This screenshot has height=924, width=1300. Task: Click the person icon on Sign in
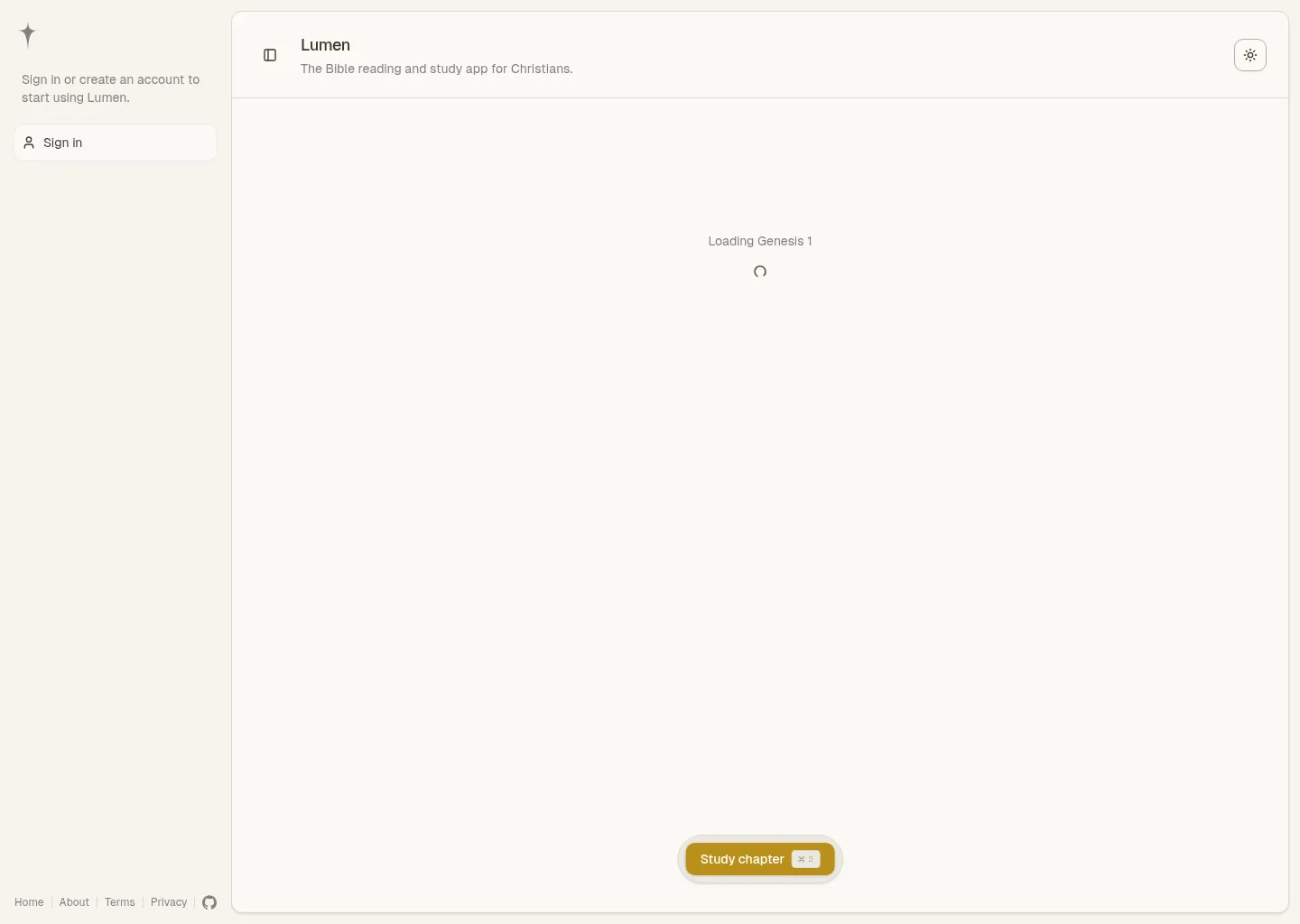click(28, 143)
